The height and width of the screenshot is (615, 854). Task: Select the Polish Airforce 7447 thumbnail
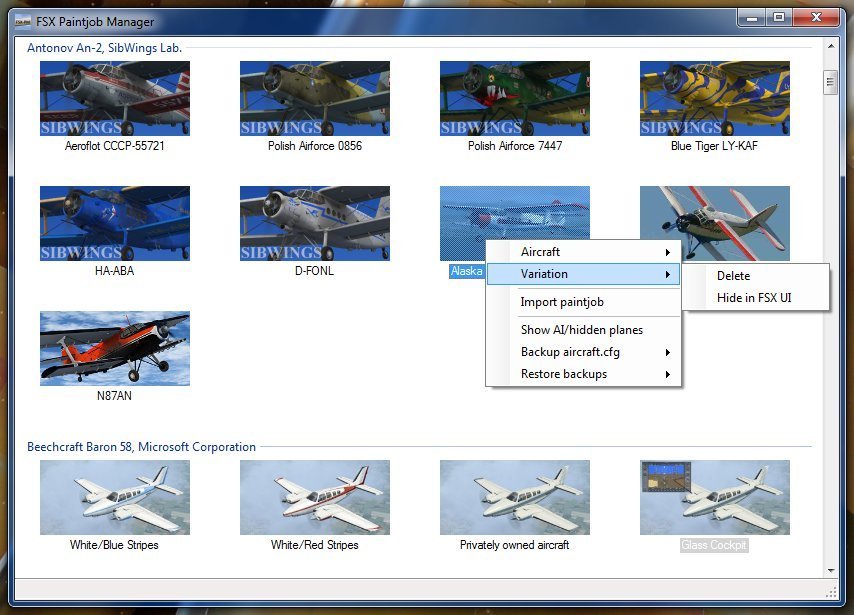tap(515, 98)
